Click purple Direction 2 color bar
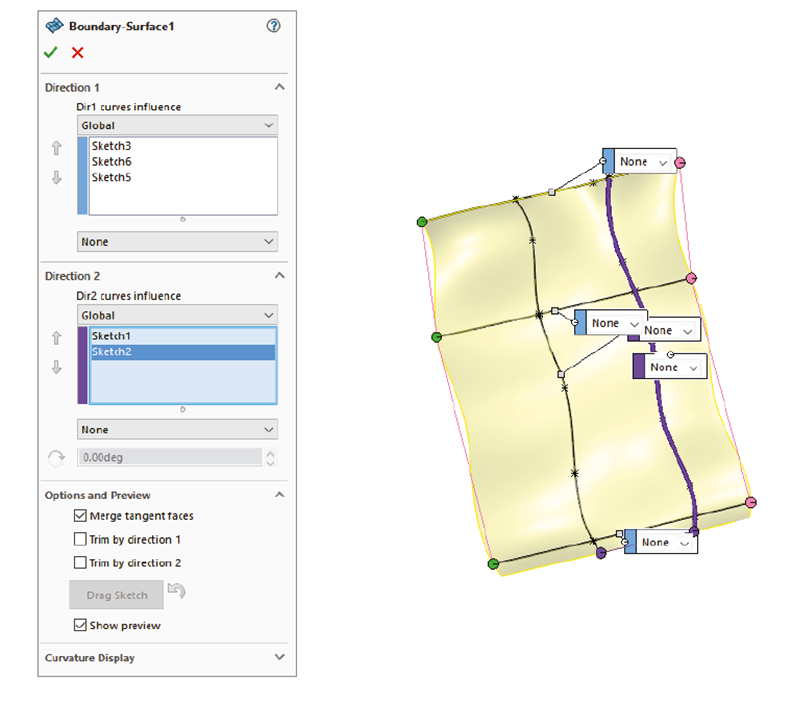 (x=82, y=365)
